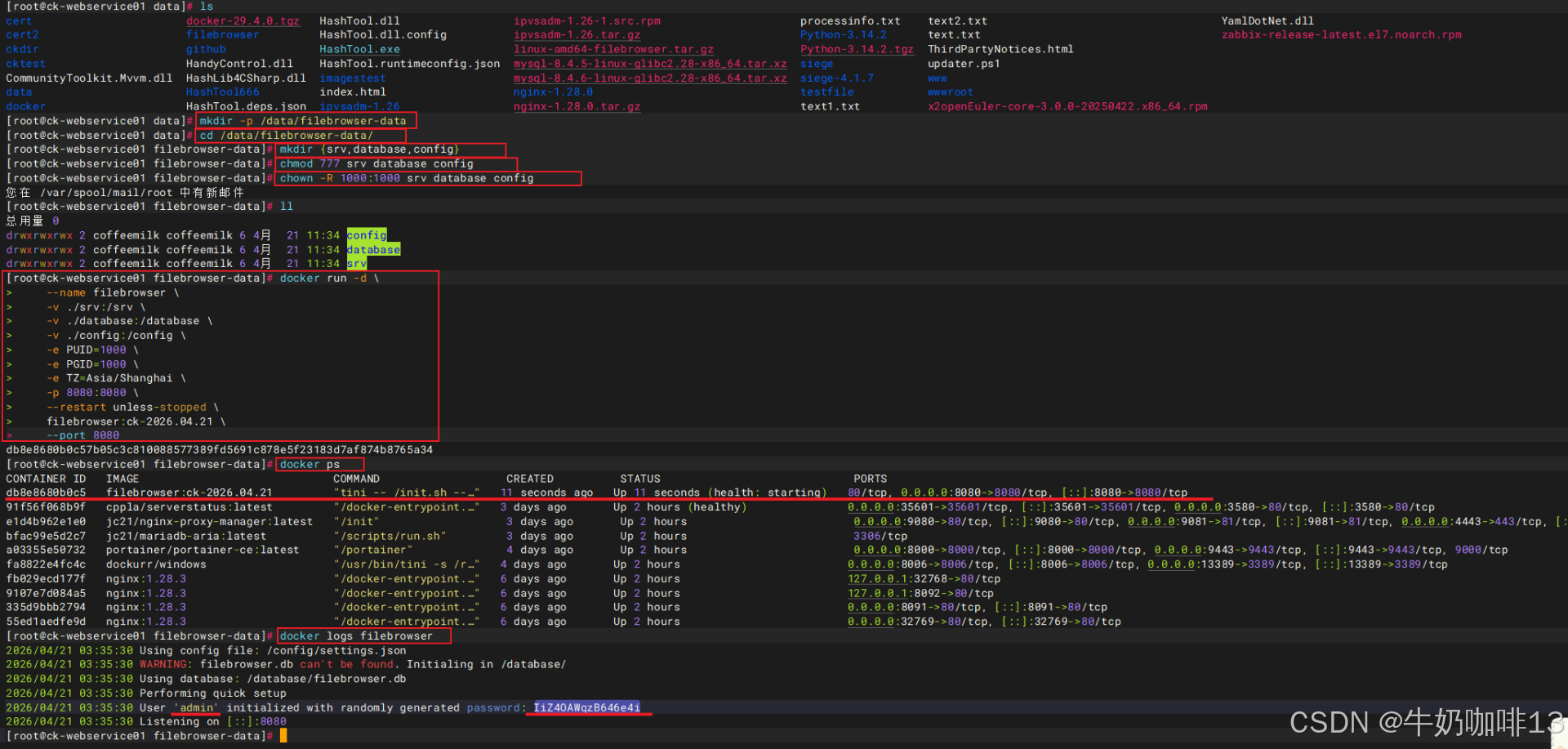Click the WARNING filebrowser.db log line

(286, 664)
